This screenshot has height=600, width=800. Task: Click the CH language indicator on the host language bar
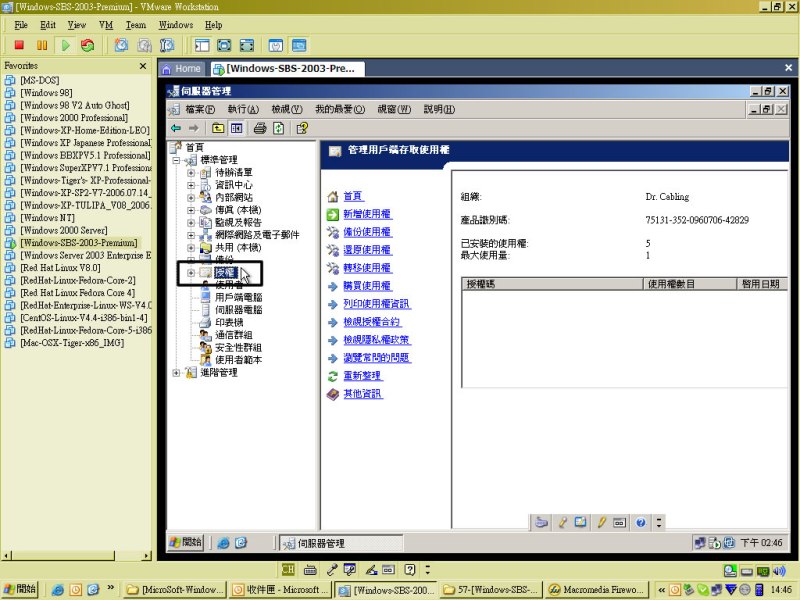point(288,569)
